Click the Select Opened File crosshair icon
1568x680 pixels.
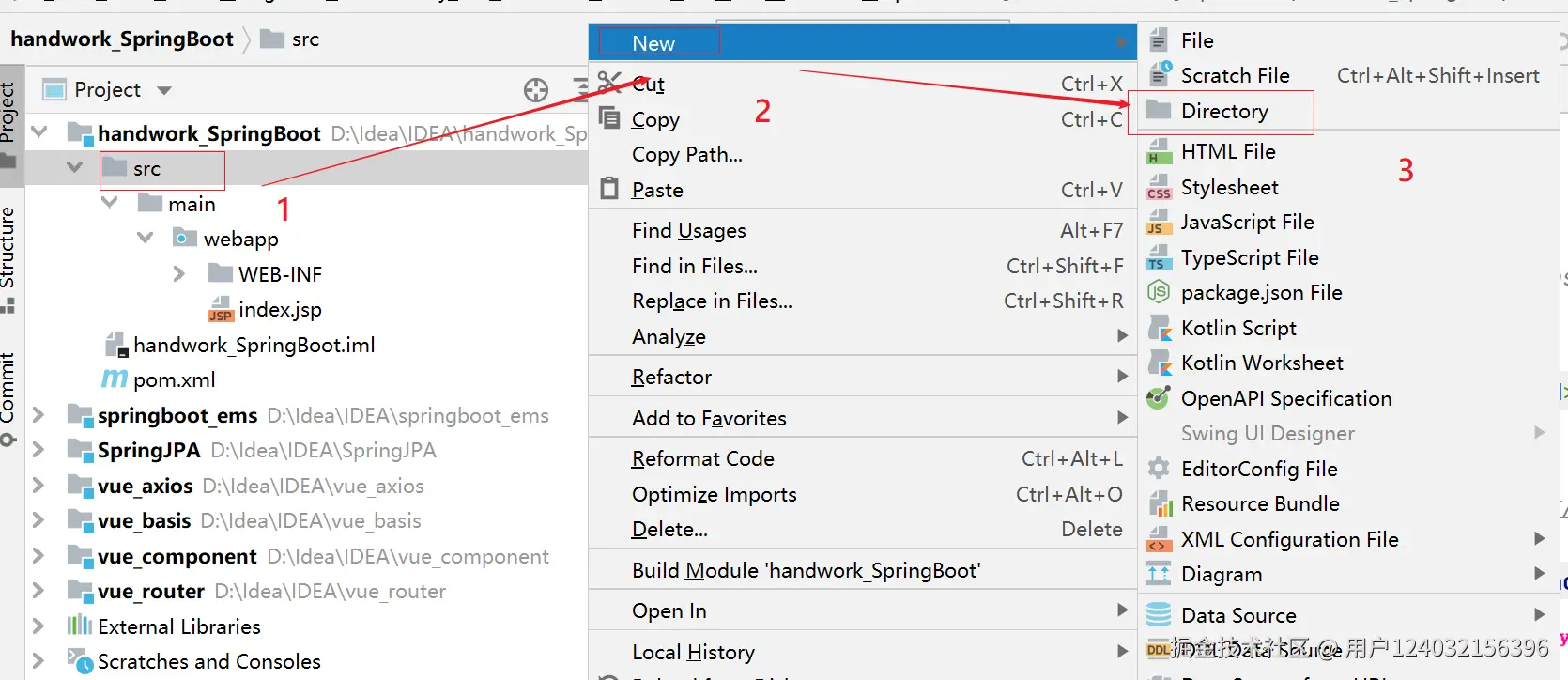click(536, 90)
